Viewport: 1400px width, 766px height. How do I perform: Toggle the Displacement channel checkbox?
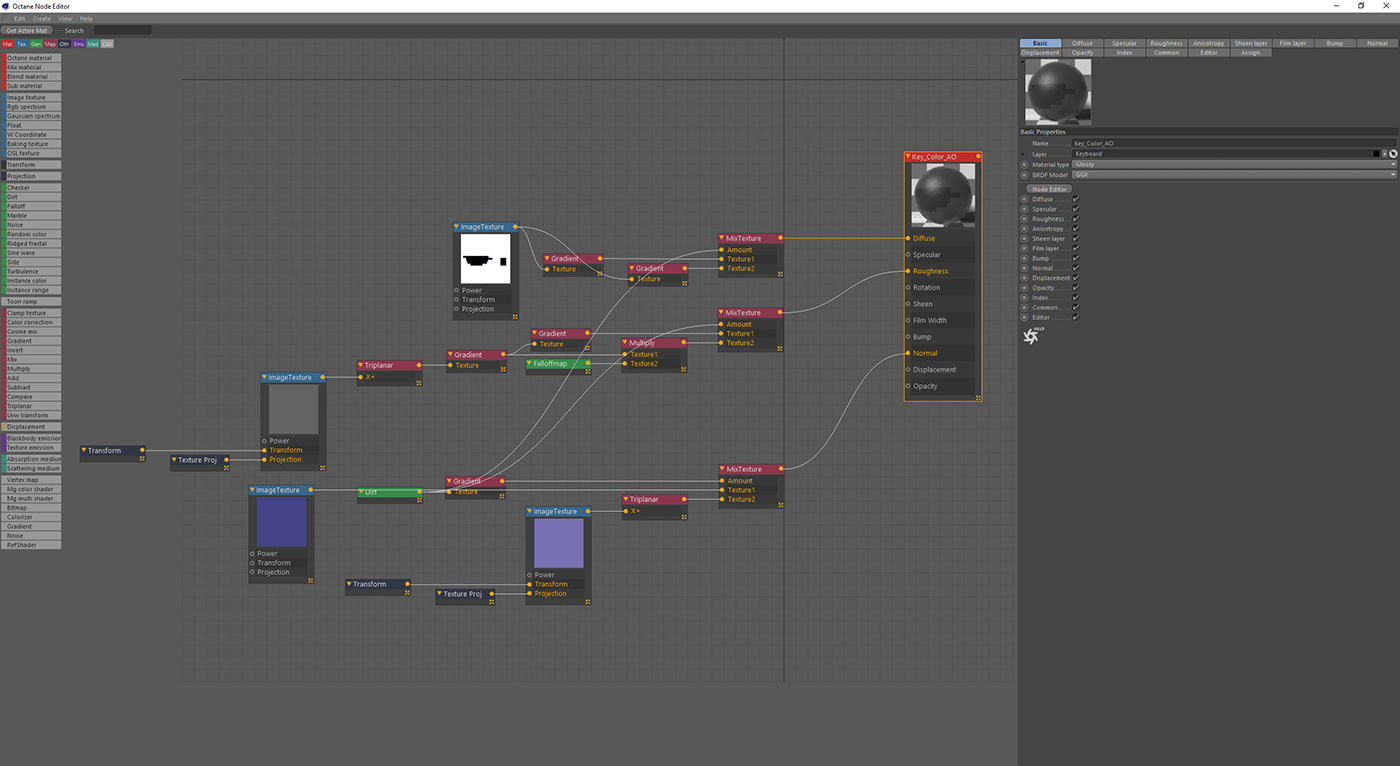pos(1076,278)
